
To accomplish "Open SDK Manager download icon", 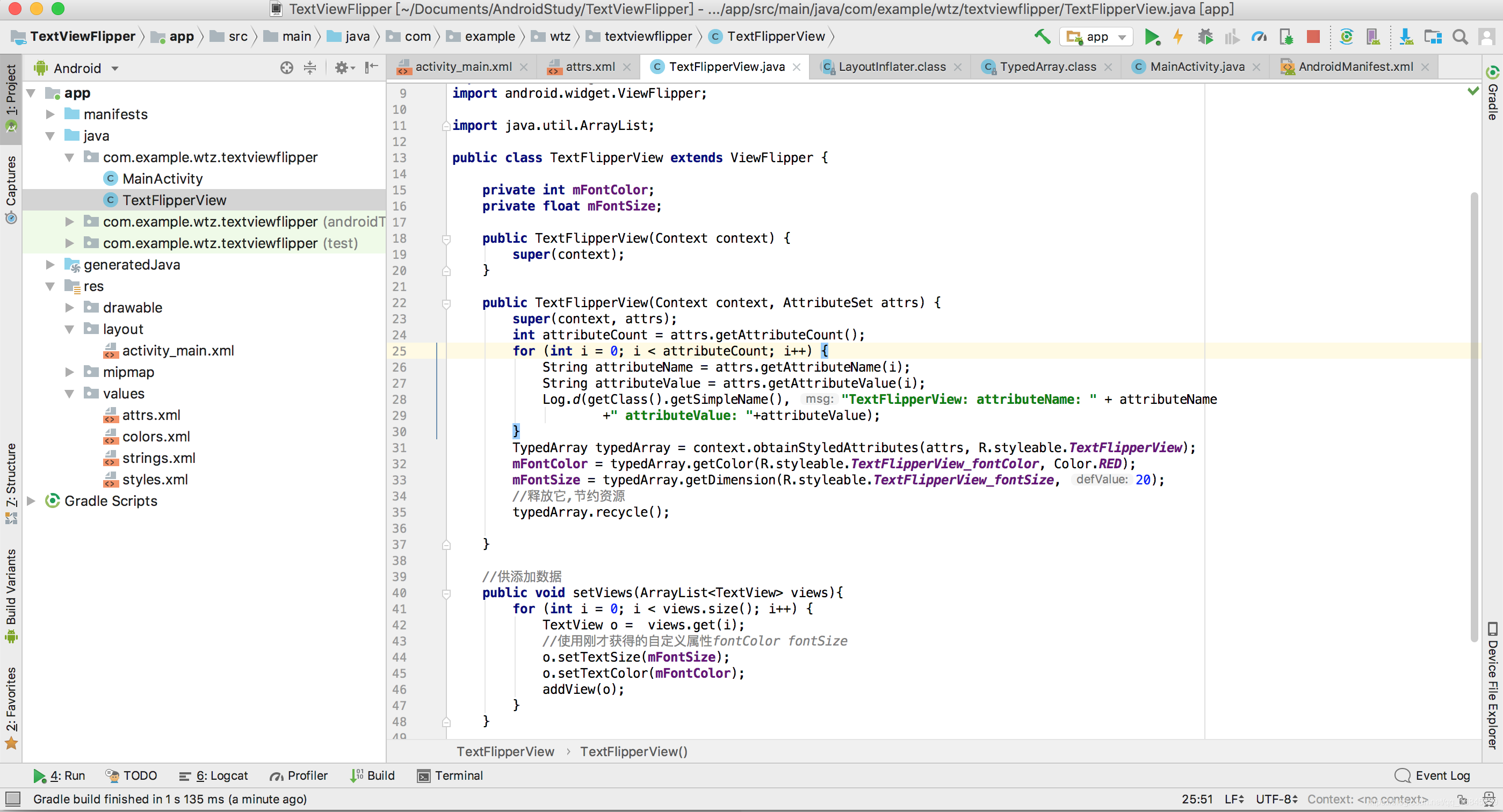I will click(x=1406, y=36).
